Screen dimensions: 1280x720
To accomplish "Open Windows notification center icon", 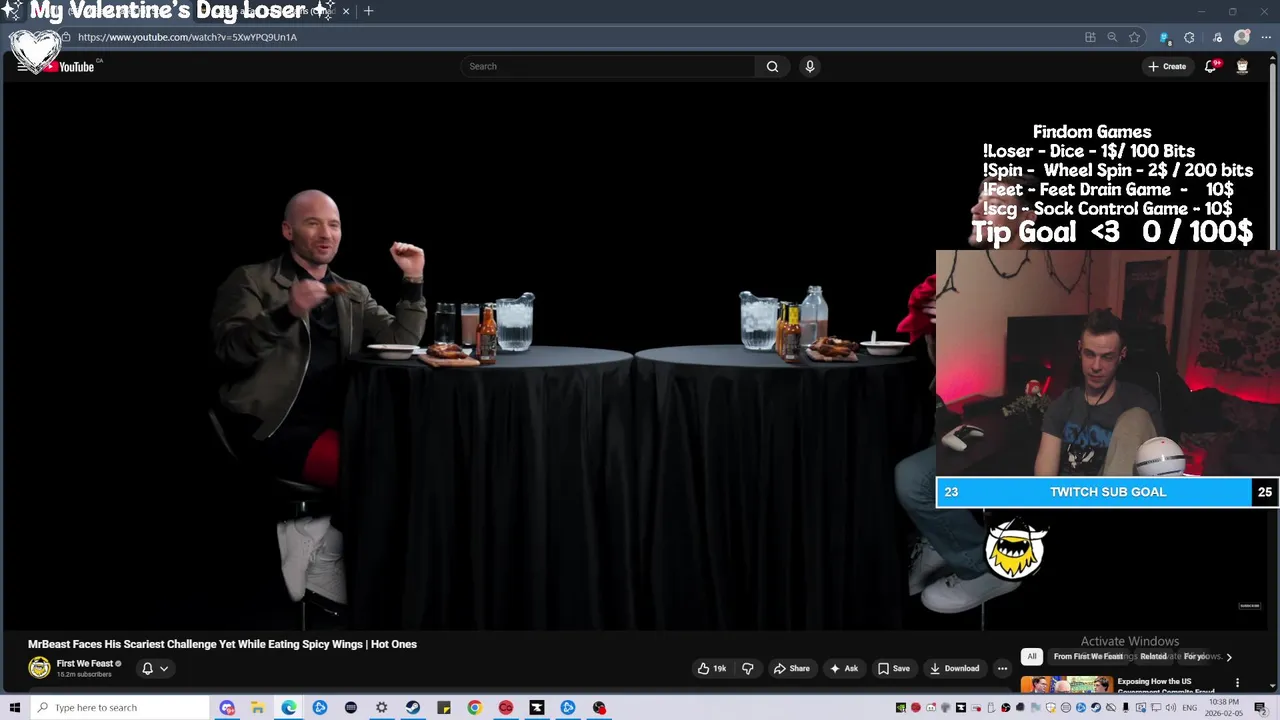I will pyautogui.click(x=1260, y=708).
